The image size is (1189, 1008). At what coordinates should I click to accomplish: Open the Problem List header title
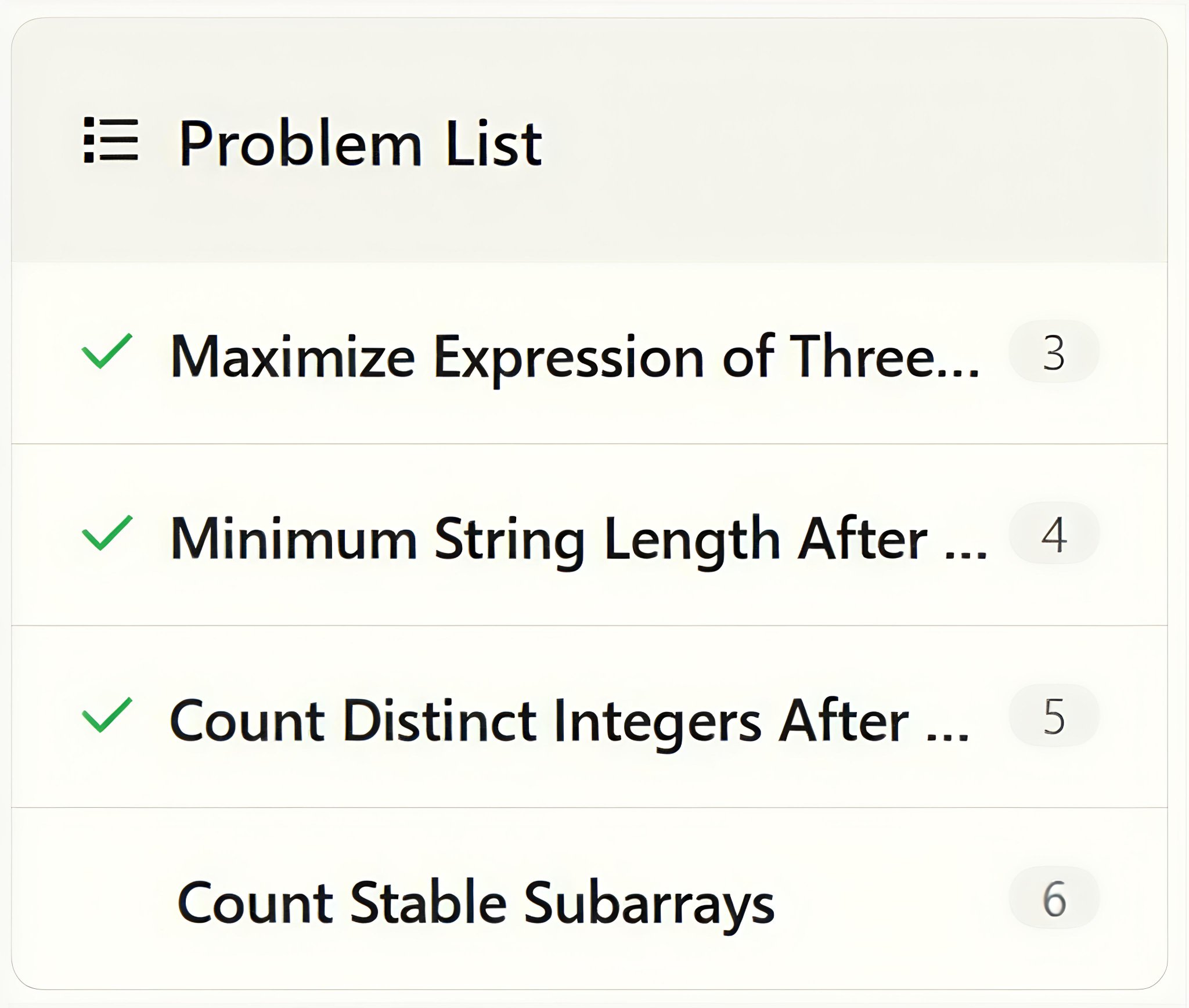360,143
